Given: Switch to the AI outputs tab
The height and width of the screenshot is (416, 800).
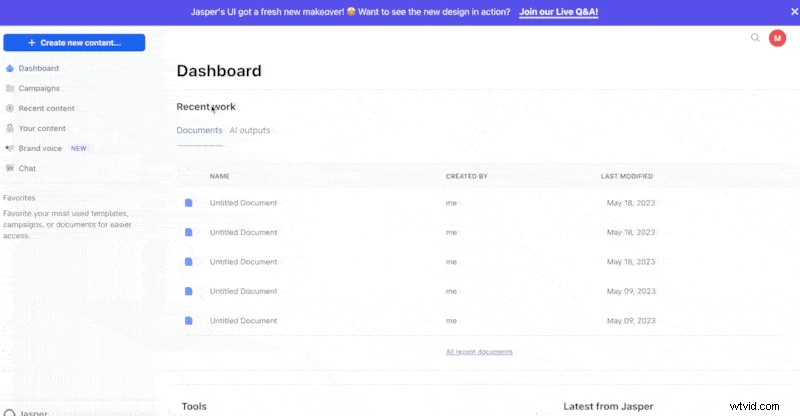Looking at the screenshot, I should pos(249,130).
